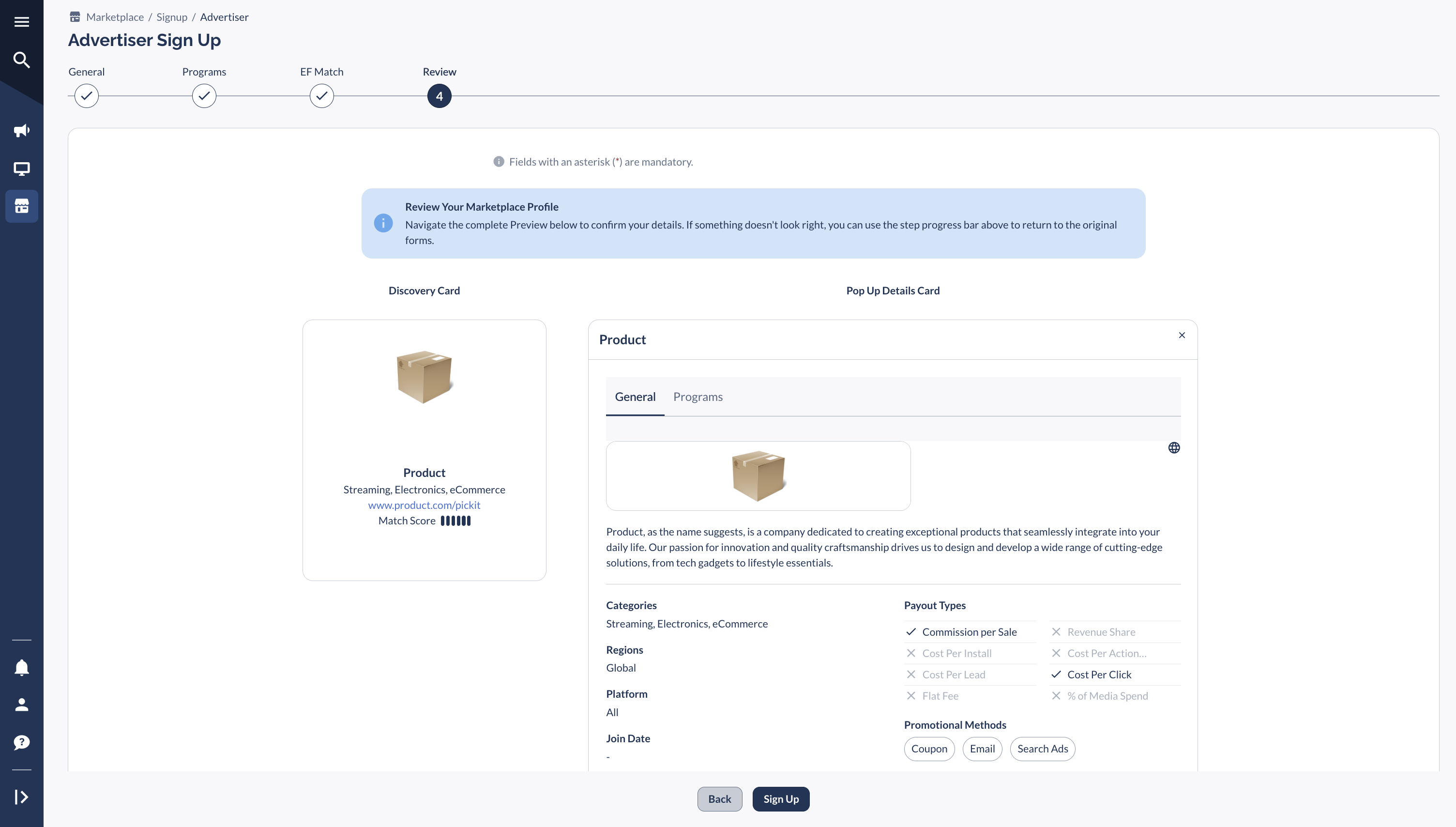
Task: Open the www.product.com/pickit link
Action: click(424, 505)
